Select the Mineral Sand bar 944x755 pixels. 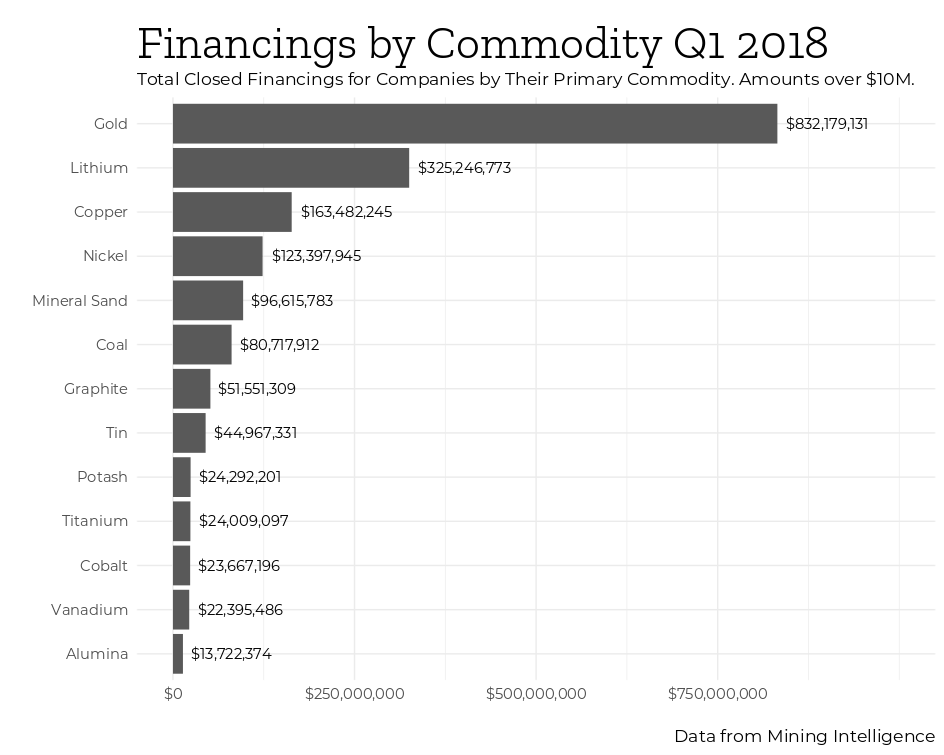(208, 300)
